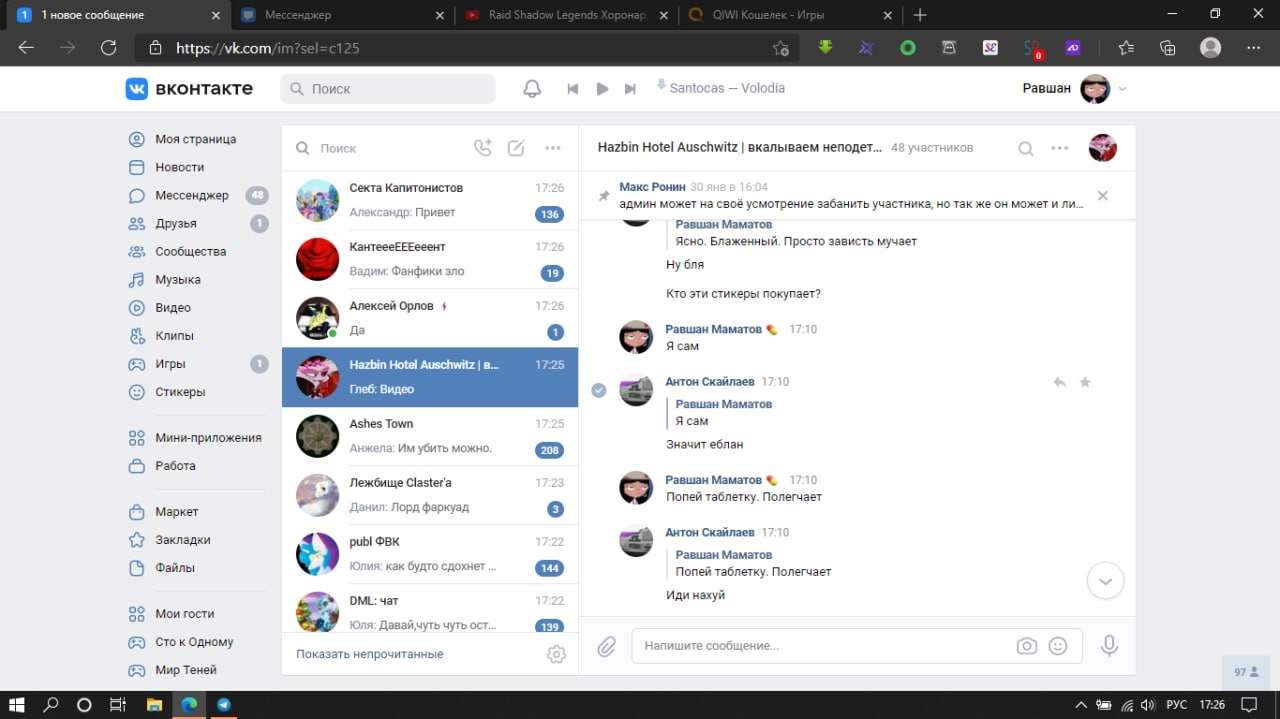Open the DML: чат conversation

pyautogui.click(x=430, y=608)
